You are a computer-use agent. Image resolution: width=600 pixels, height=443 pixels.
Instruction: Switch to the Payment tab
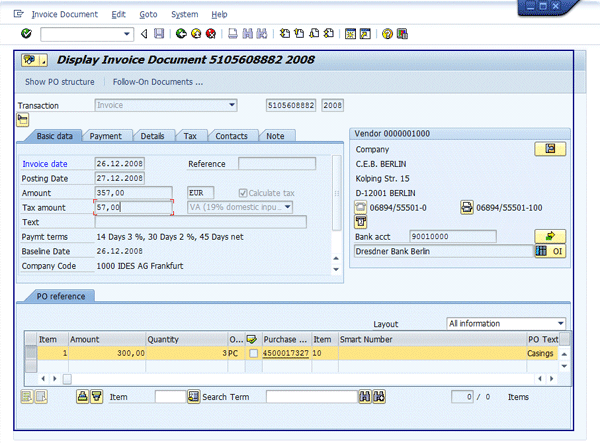pyautogui.click(x=106, y=136)
